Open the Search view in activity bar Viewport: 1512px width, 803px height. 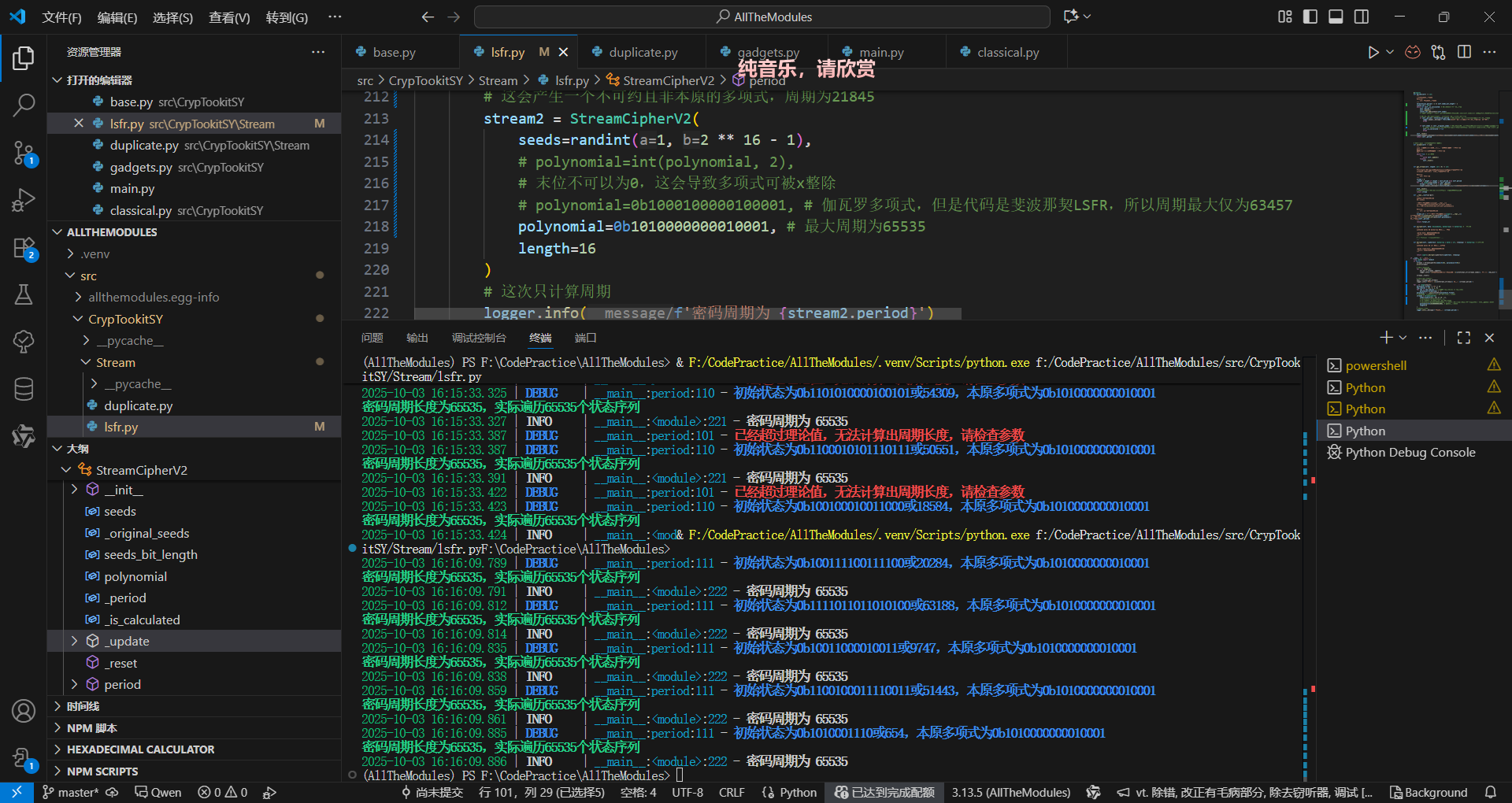[24, 105]
